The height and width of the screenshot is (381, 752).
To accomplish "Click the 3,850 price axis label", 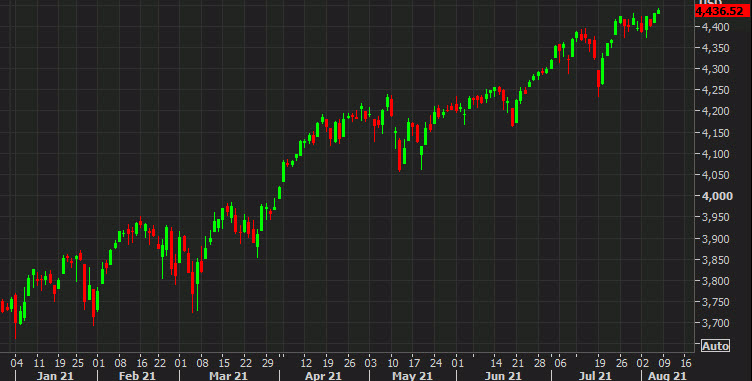I will tap(717, 260).
